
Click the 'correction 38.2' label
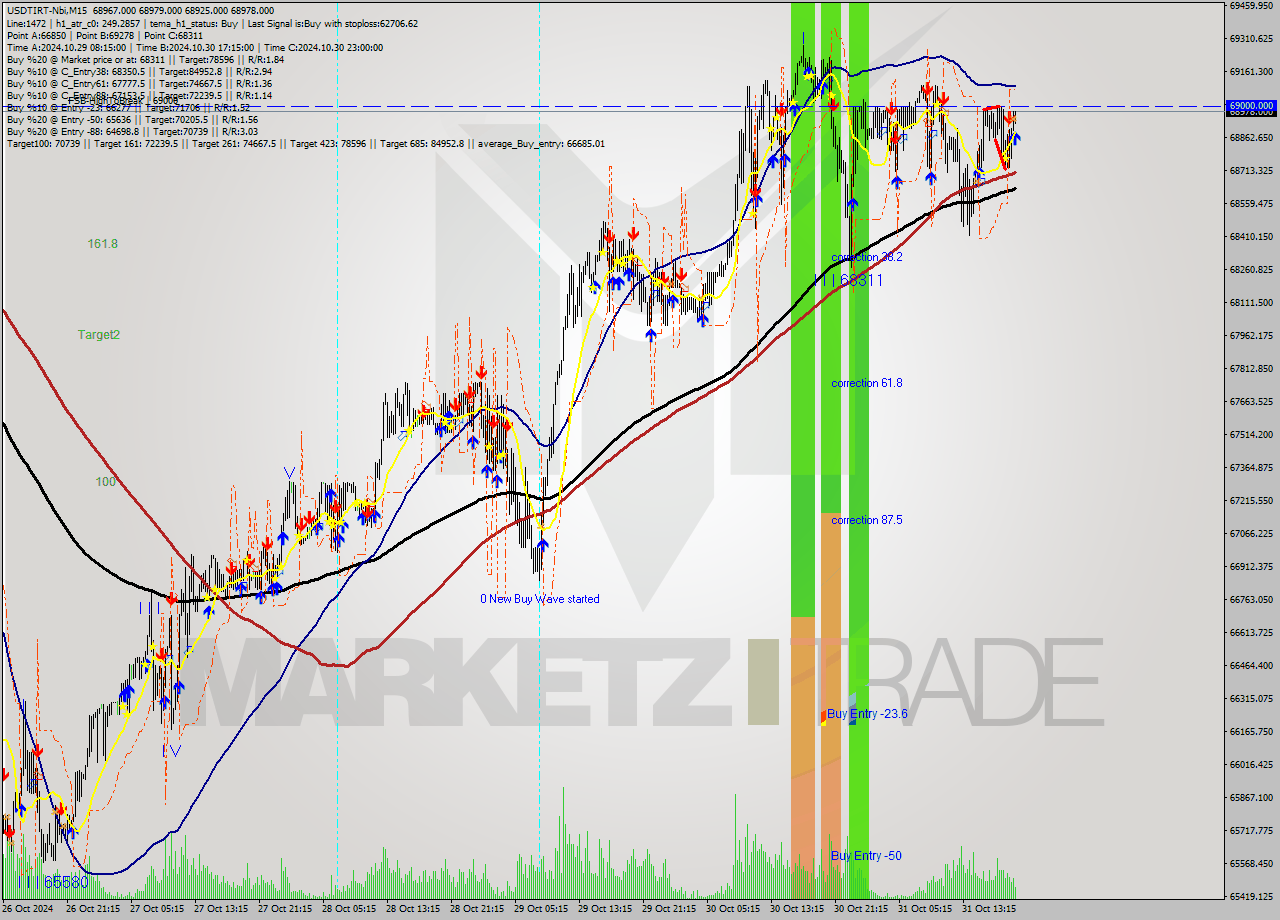tap(867, 257)
